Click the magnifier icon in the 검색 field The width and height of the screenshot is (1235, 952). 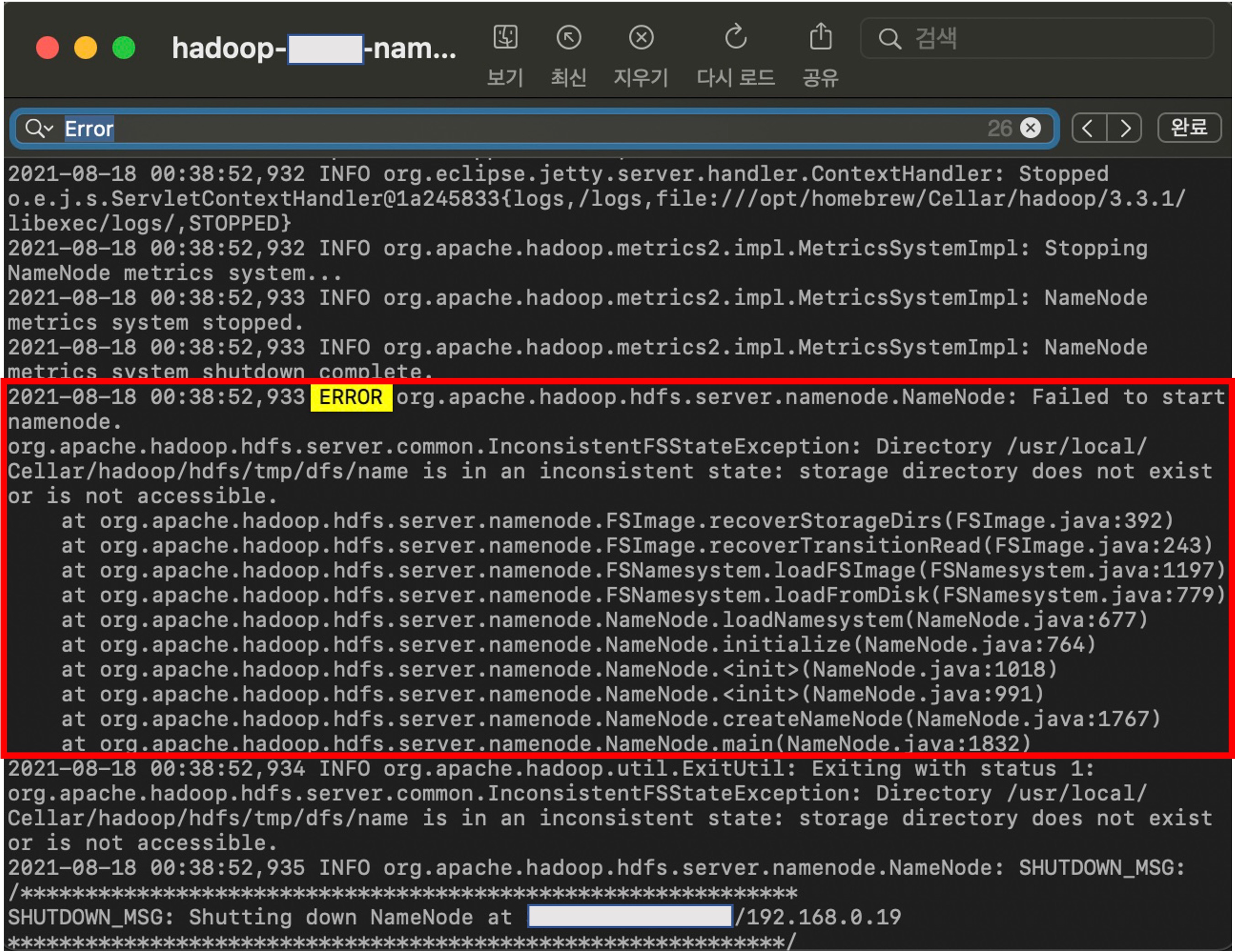pos(890,38)
